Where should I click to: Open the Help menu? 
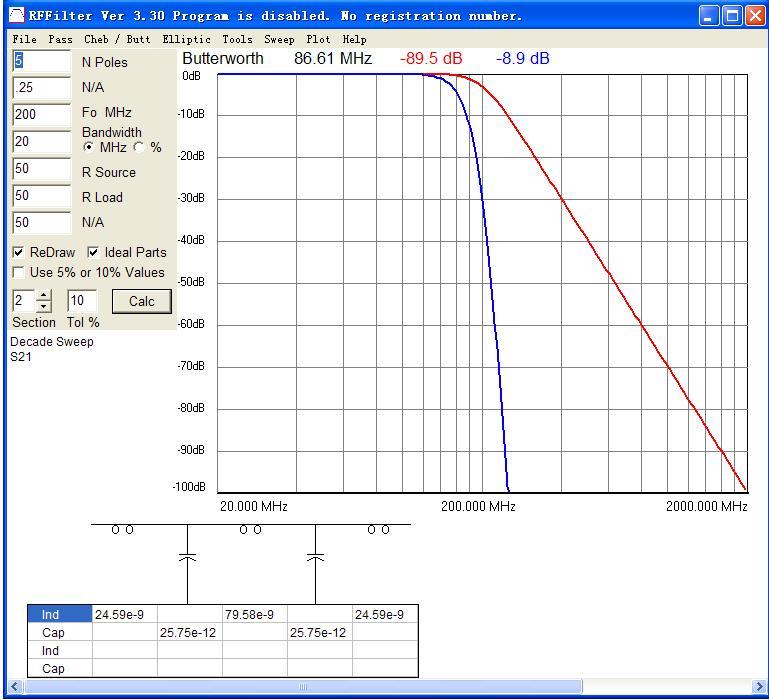(354, 39)
